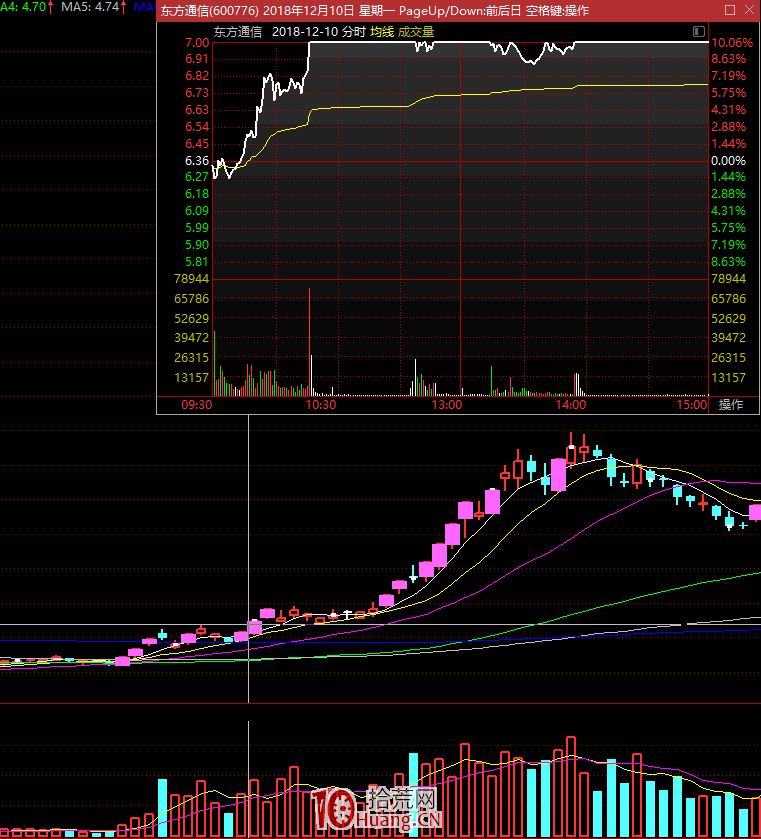Screen dimensions: 761x839
Task: Click the tallest intraday volume spike bar
Action: [x=309, y=340]
